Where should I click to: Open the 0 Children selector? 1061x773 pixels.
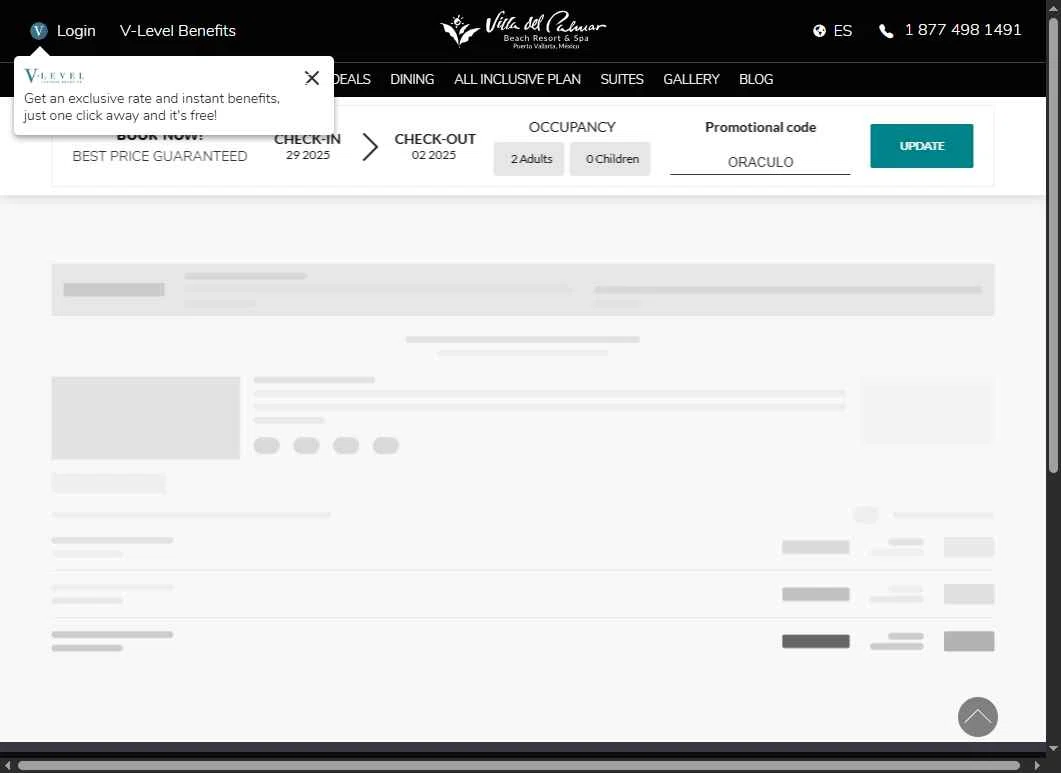tap(610, 159)
